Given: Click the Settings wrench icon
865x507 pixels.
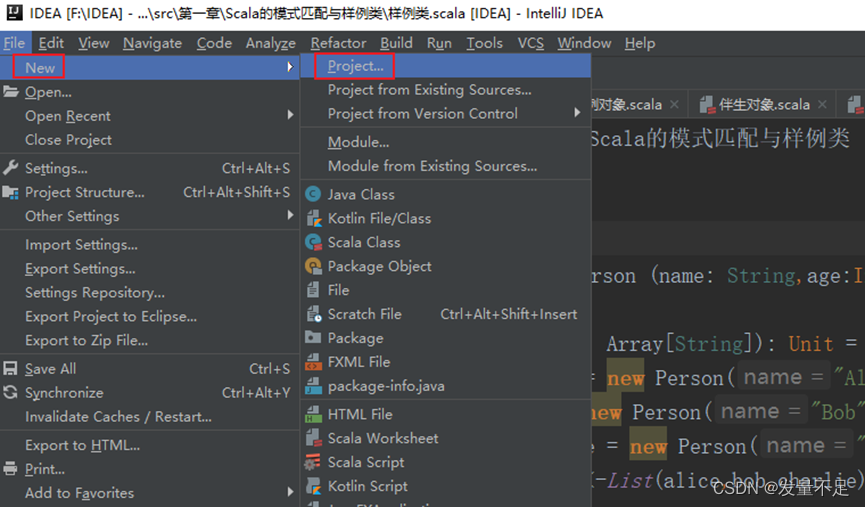Looking at the screenshot, I should click(10, 168).
